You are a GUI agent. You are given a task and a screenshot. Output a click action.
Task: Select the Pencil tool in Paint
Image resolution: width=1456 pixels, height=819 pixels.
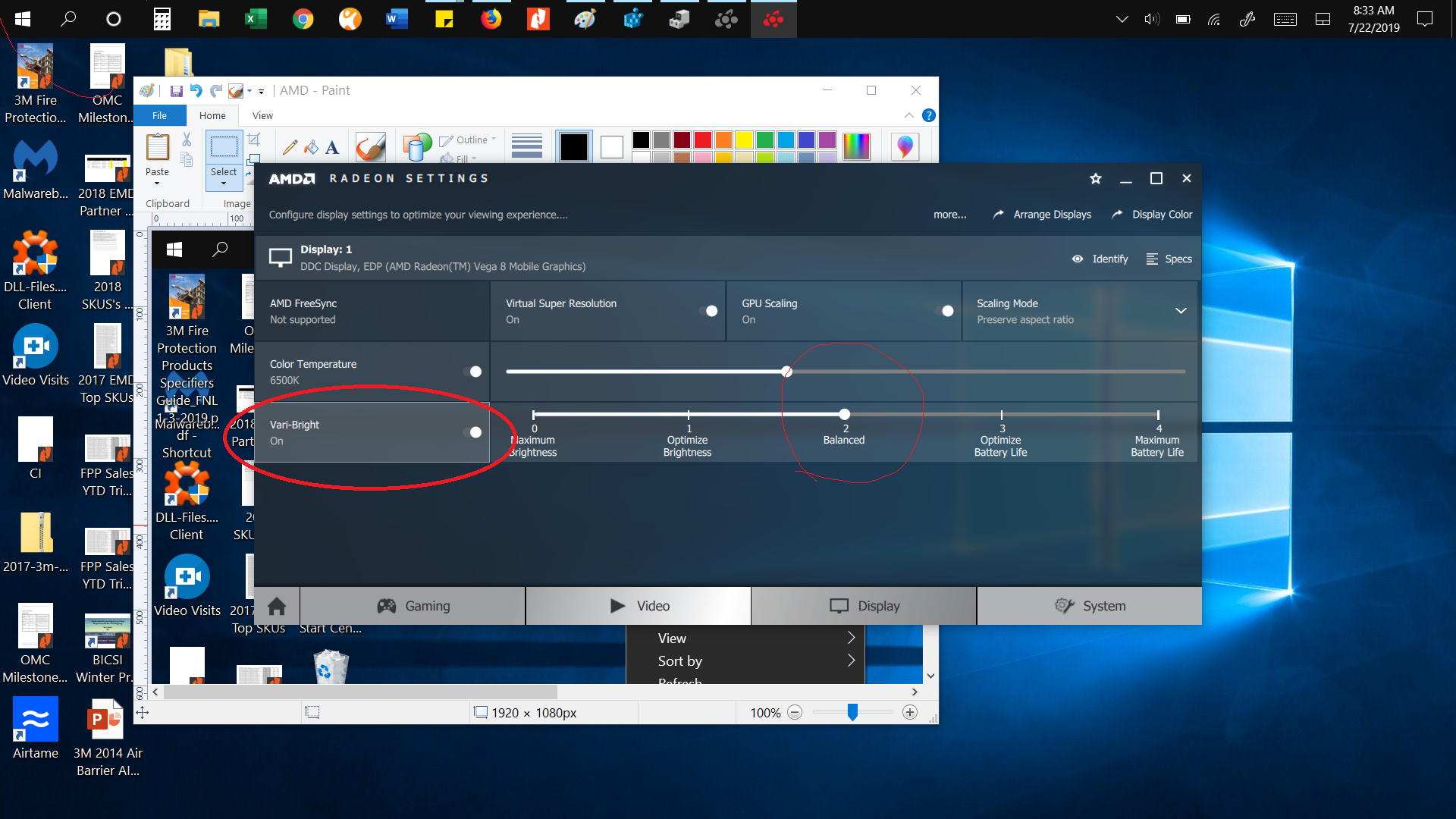pyautogui.click(x=290, y=147)
